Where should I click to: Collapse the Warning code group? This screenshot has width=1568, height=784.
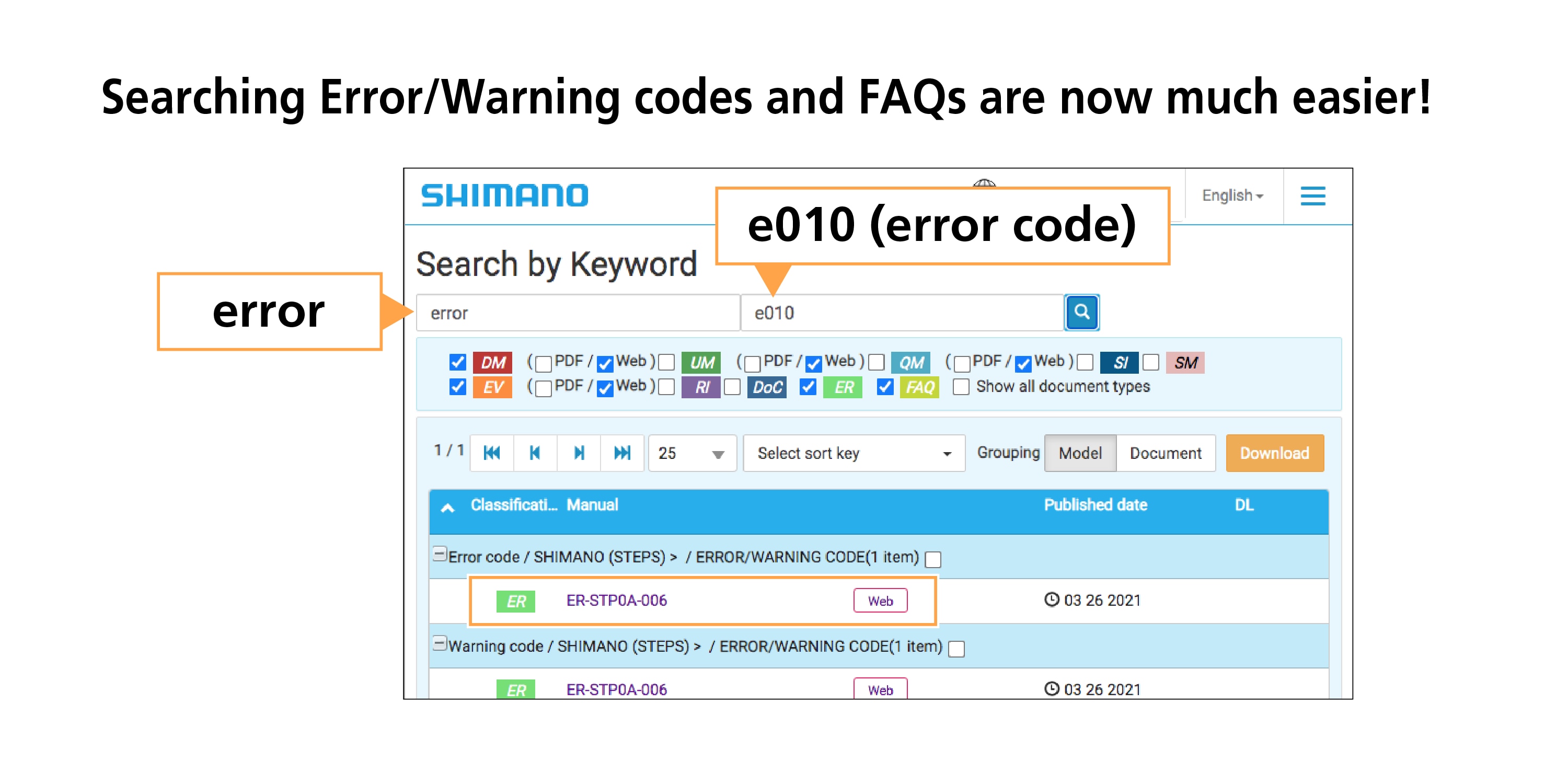click(x=440, y=643)
